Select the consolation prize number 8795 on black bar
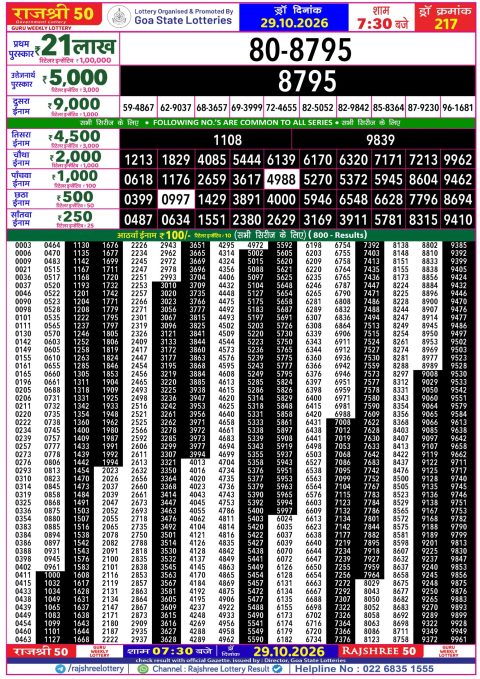The height and width of the screenshot is (679, 480). click(x=307, y=81)
